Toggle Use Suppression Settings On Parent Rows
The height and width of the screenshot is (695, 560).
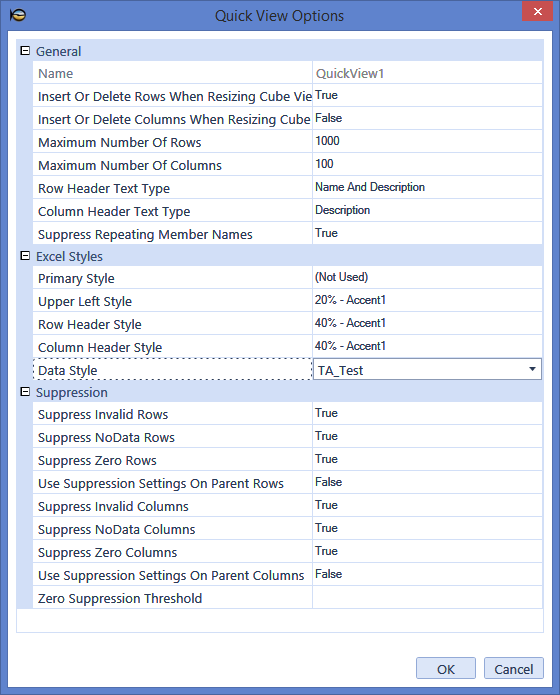point(427,482)
